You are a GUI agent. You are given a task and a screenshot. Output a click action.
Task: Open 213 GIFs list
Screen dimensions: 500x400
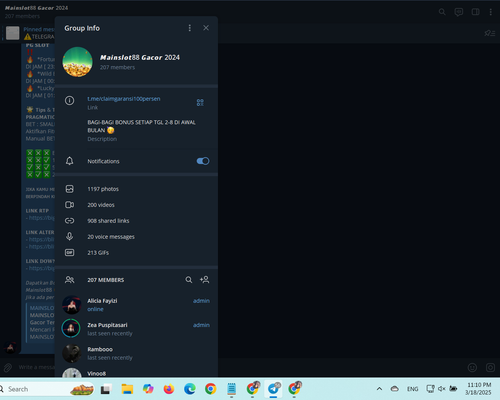pyautogui.click(x=136, y=253)
